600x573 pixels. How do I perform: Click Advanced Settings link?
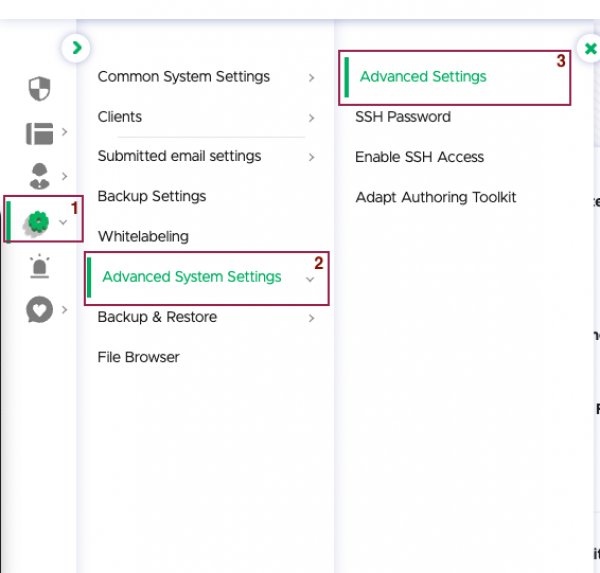tap(423, 77)
